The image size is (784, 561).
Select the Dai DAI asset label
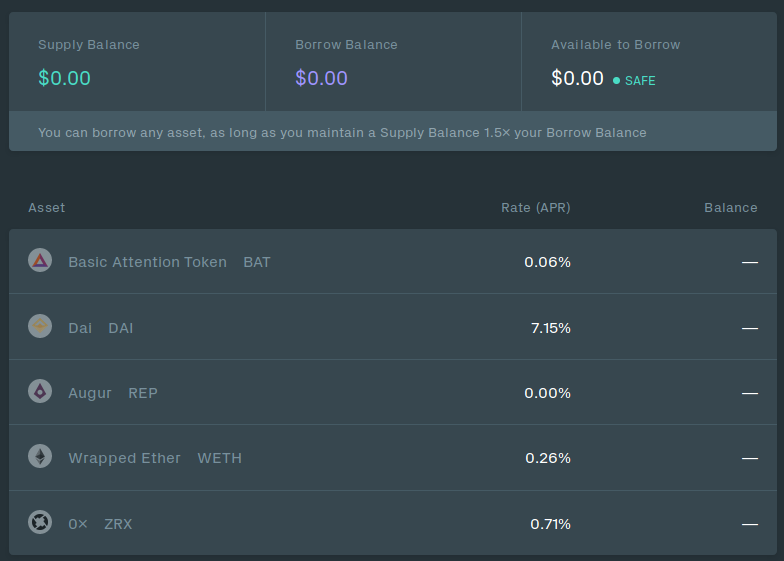(100, 328)
